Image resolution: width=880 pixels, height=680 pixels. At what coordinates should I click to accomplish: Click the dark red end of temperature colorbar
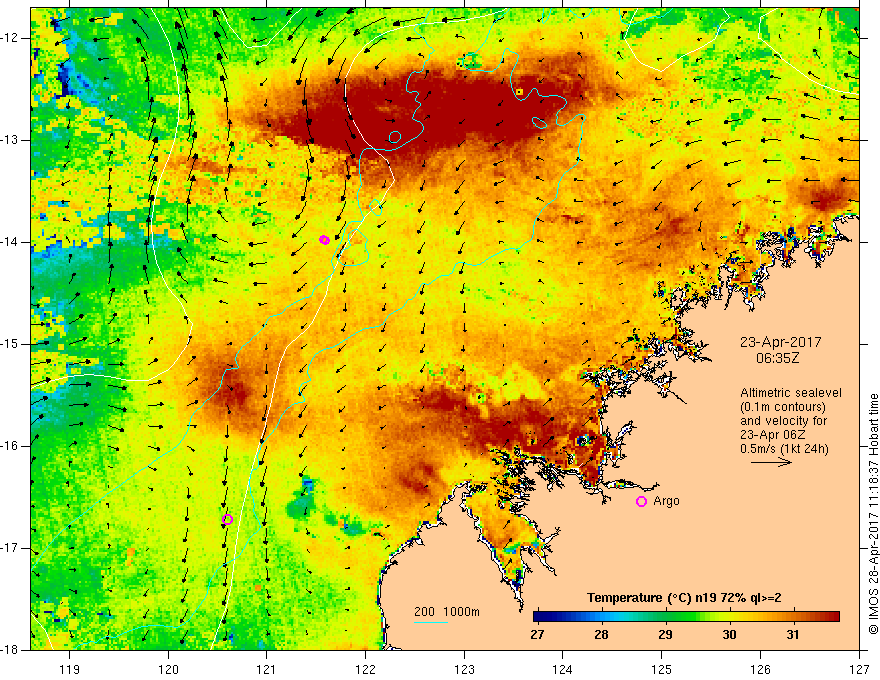click(833, 617)
